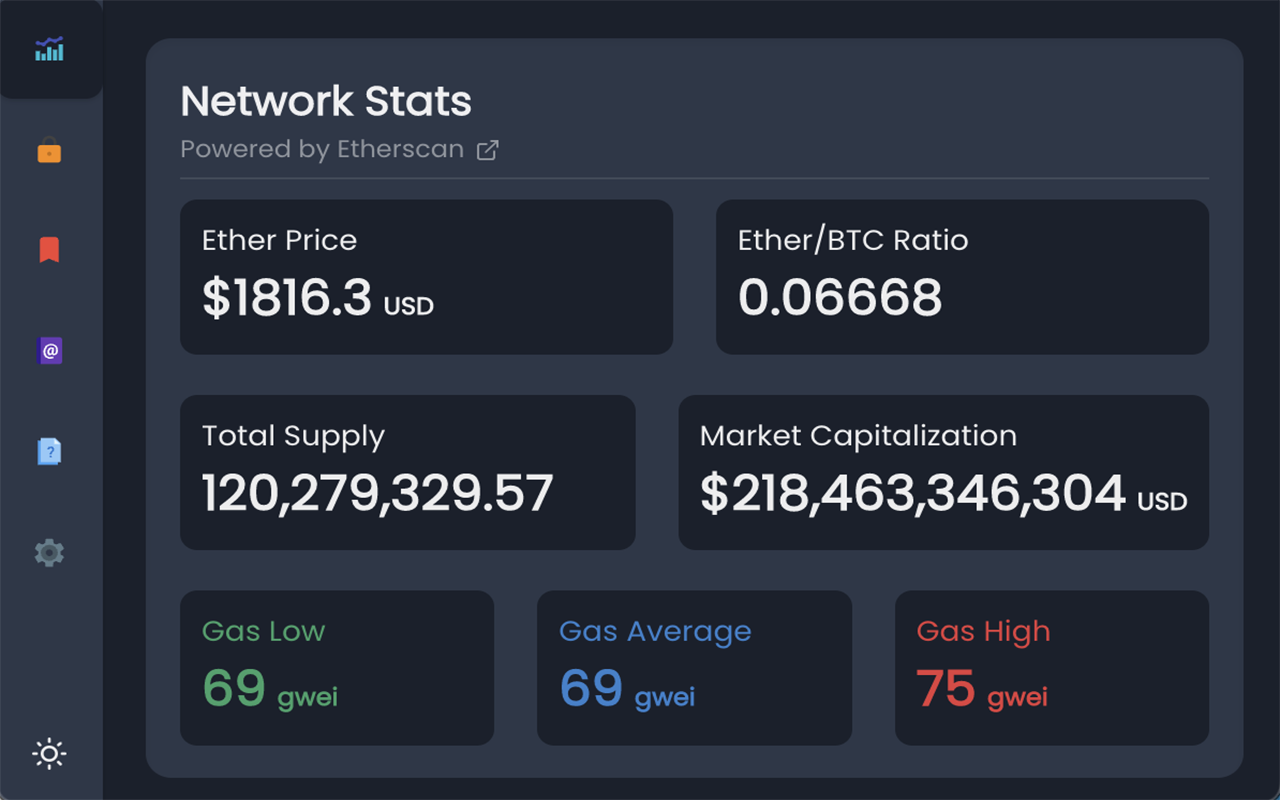This screenshot has height=800, width=1280.
Task: Click the Gas High card
Action: pos(1051,668)
